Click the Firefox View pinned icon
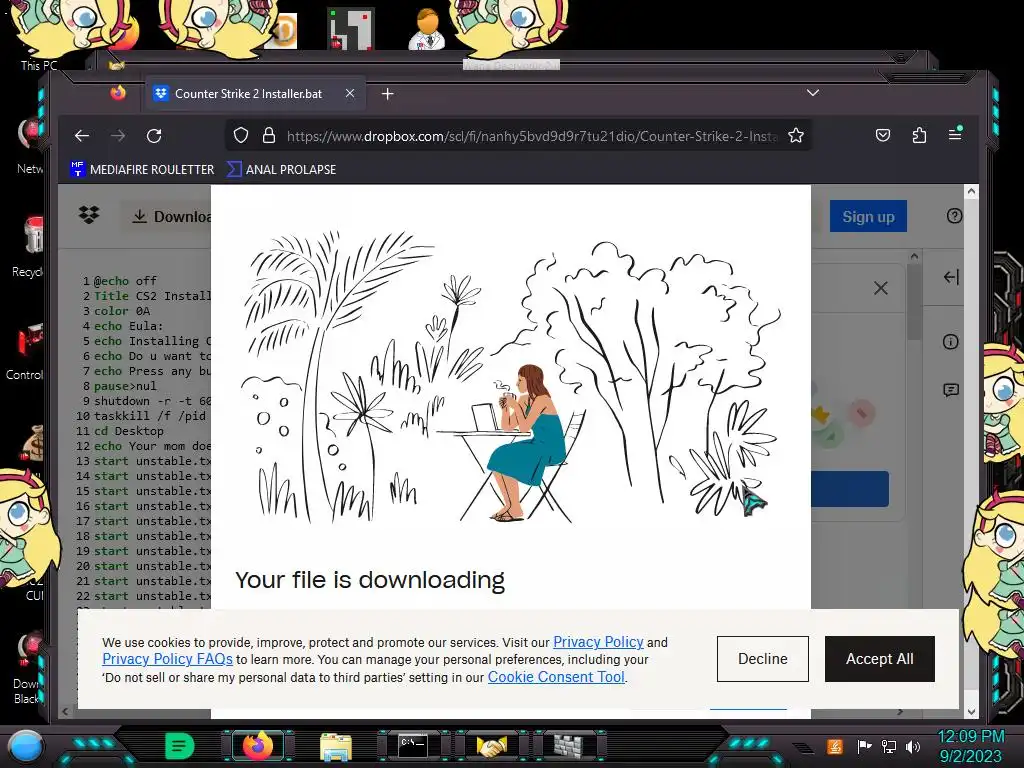1024x768 pixels. pyautogui.click(x=118, y=93)
